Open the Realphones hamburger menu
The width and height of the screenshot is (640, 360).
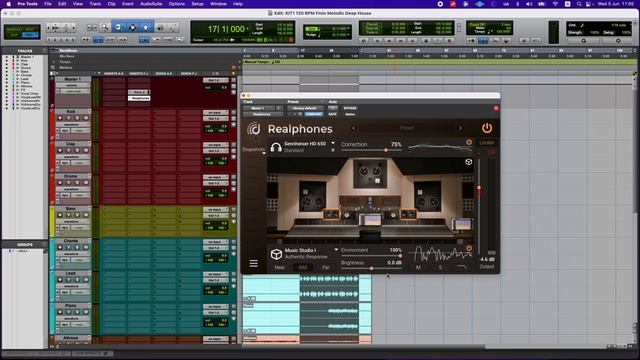click(253, 263)
